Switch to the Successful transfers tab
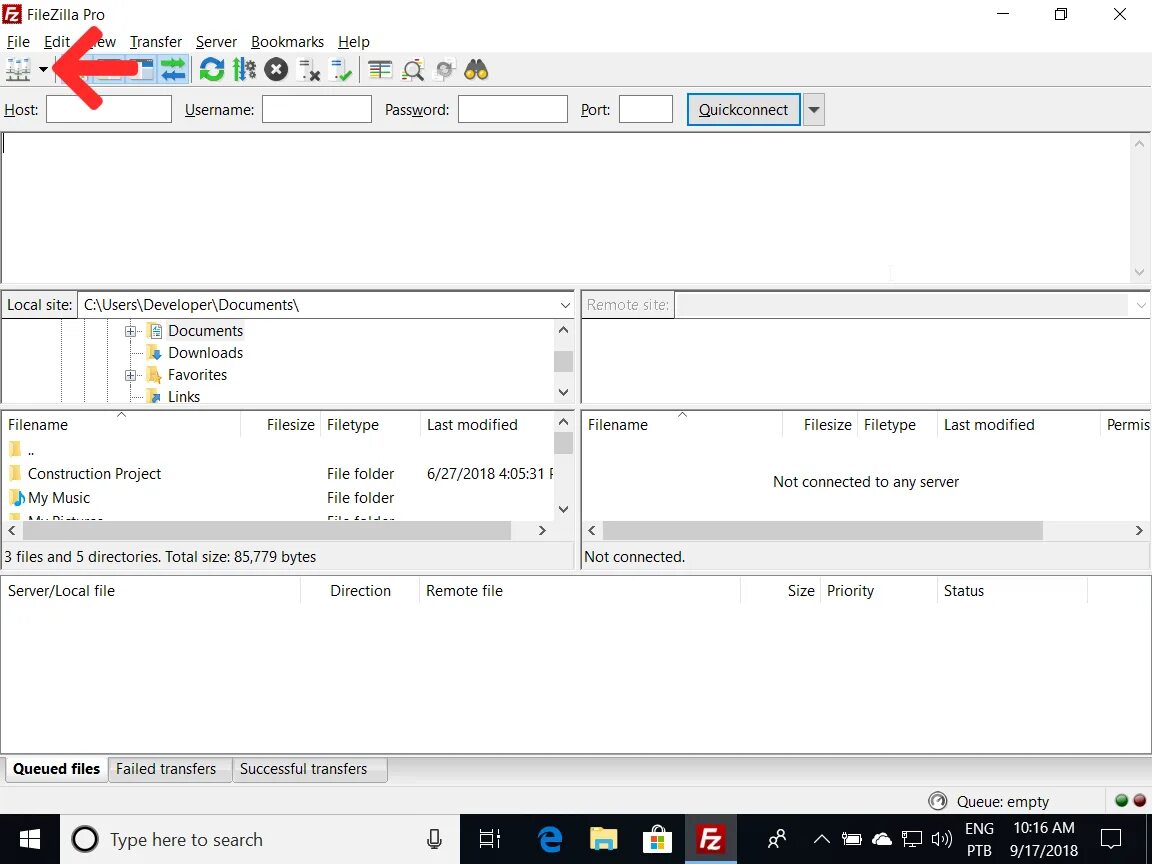Screen dimensions: 1152x864 [309, 769]
